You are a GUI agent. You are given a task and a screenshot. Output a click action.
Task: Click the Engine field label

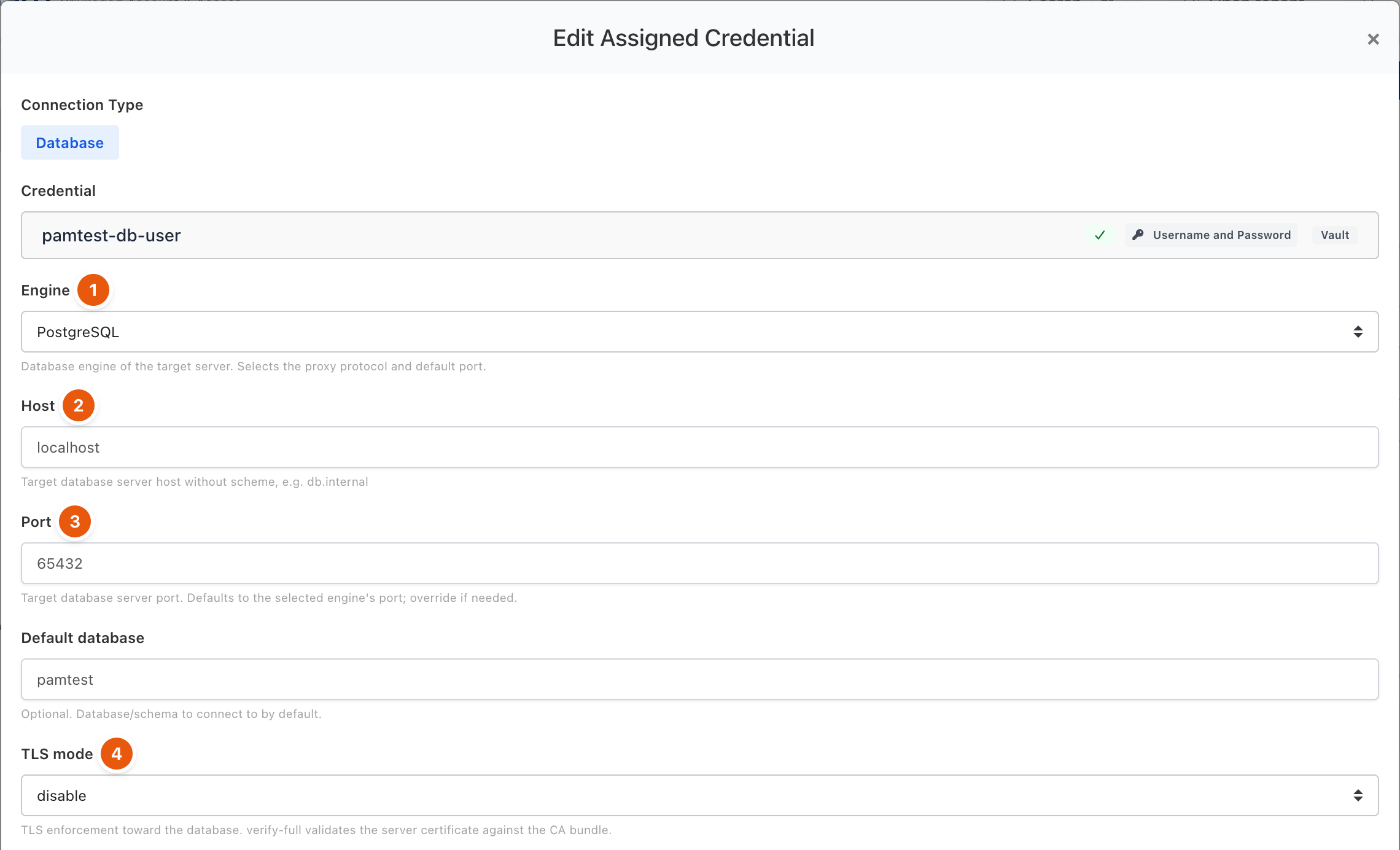[45, 290]
